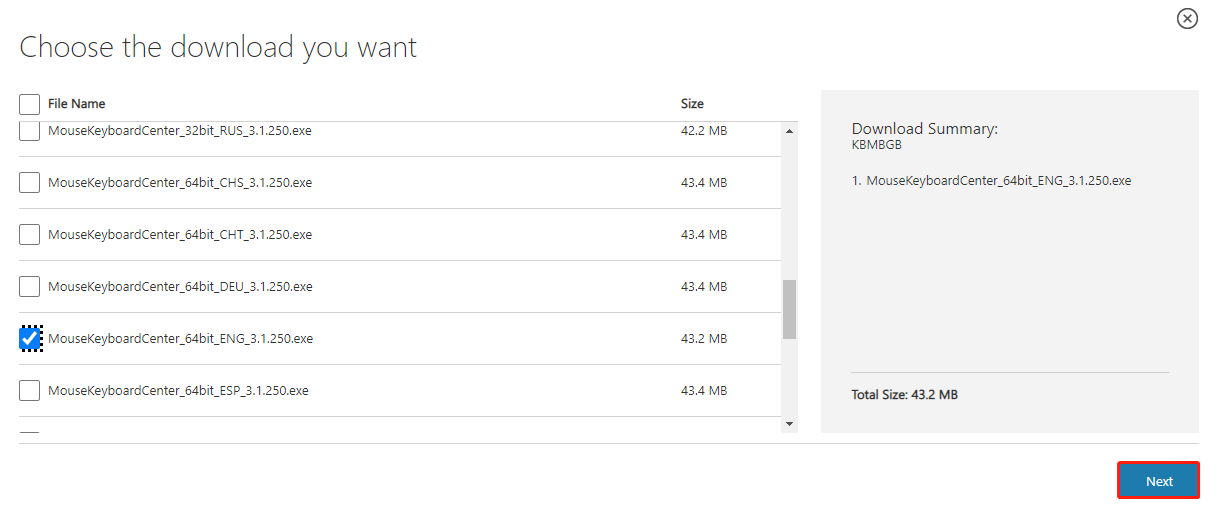
Task: Toggle the select-all File Name checkbox
Action: (30, 104)
